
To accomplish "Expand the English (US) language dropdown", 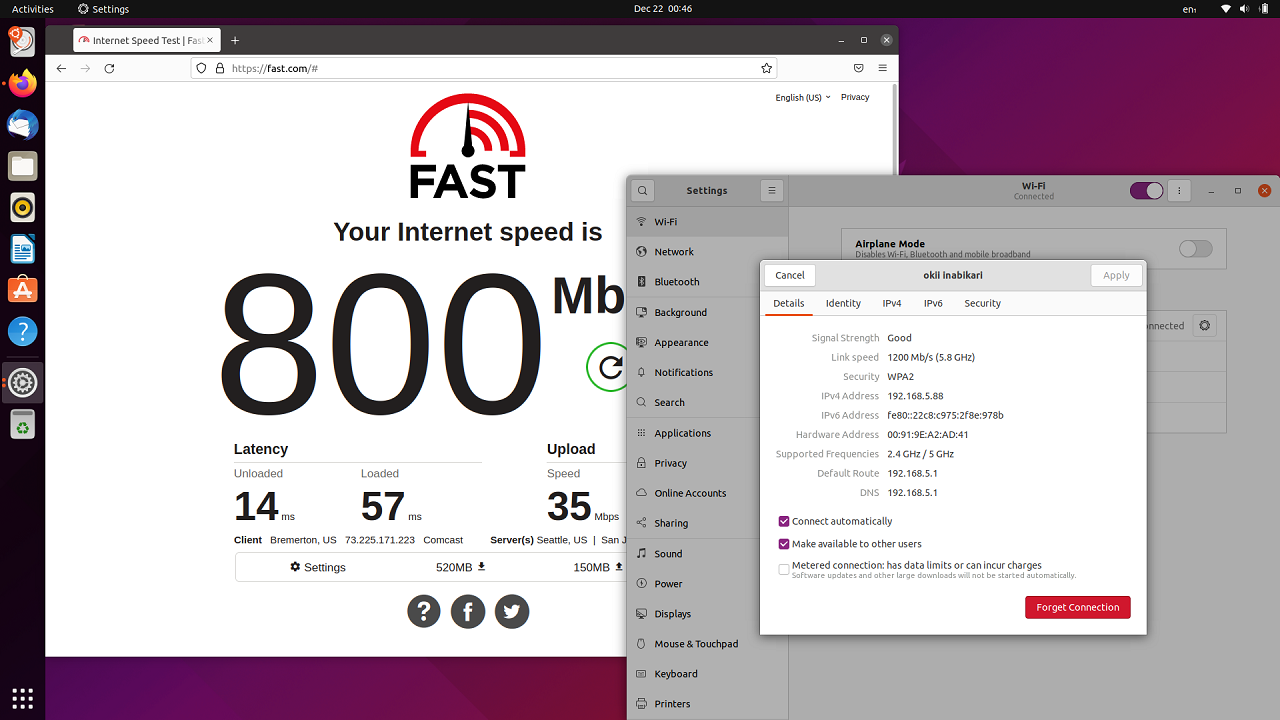I will pyautogui.click(x=803, y=97).
